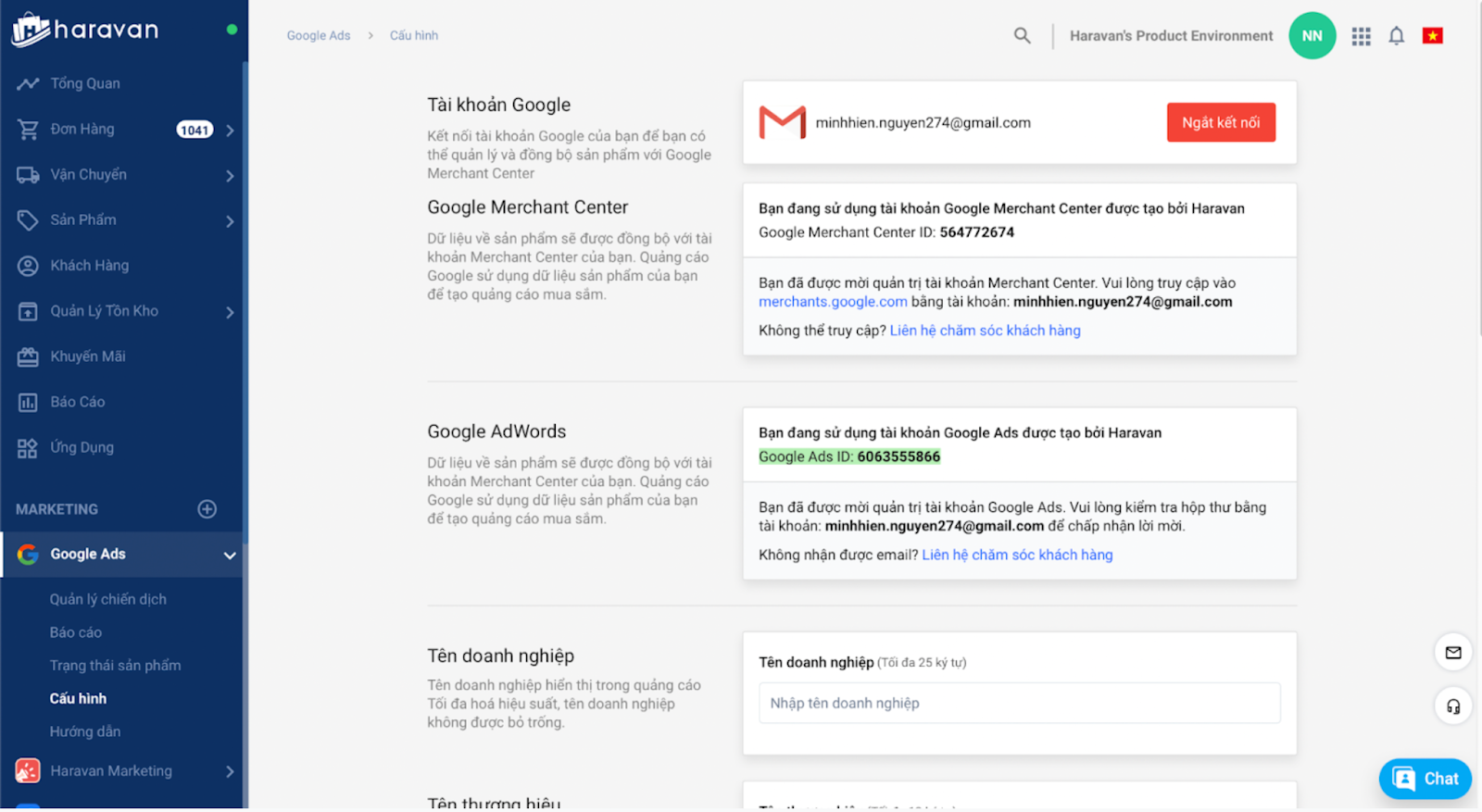Viewport: 1482px width, 812px height.
Task: Go to Khách Hàng in sidebar
Action: coord(89,266)
